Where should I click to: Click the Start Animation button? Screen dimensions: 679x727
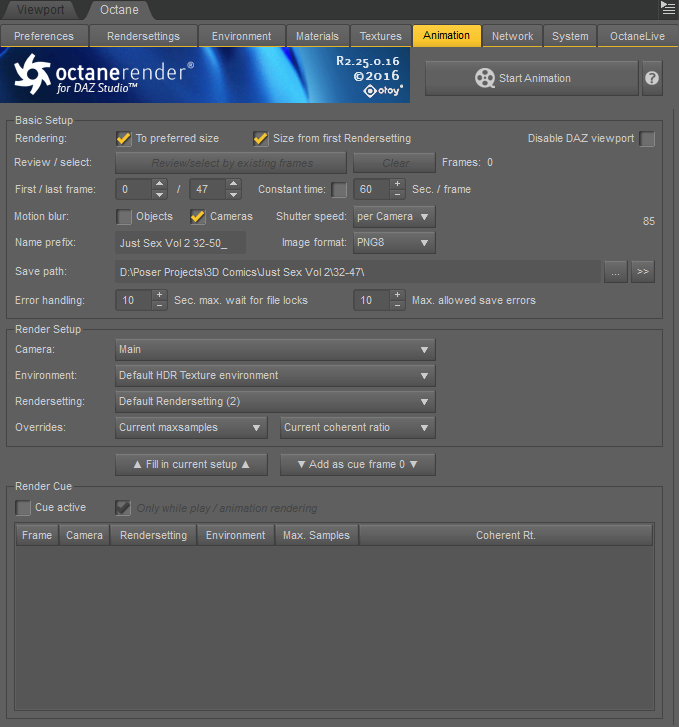532,78
